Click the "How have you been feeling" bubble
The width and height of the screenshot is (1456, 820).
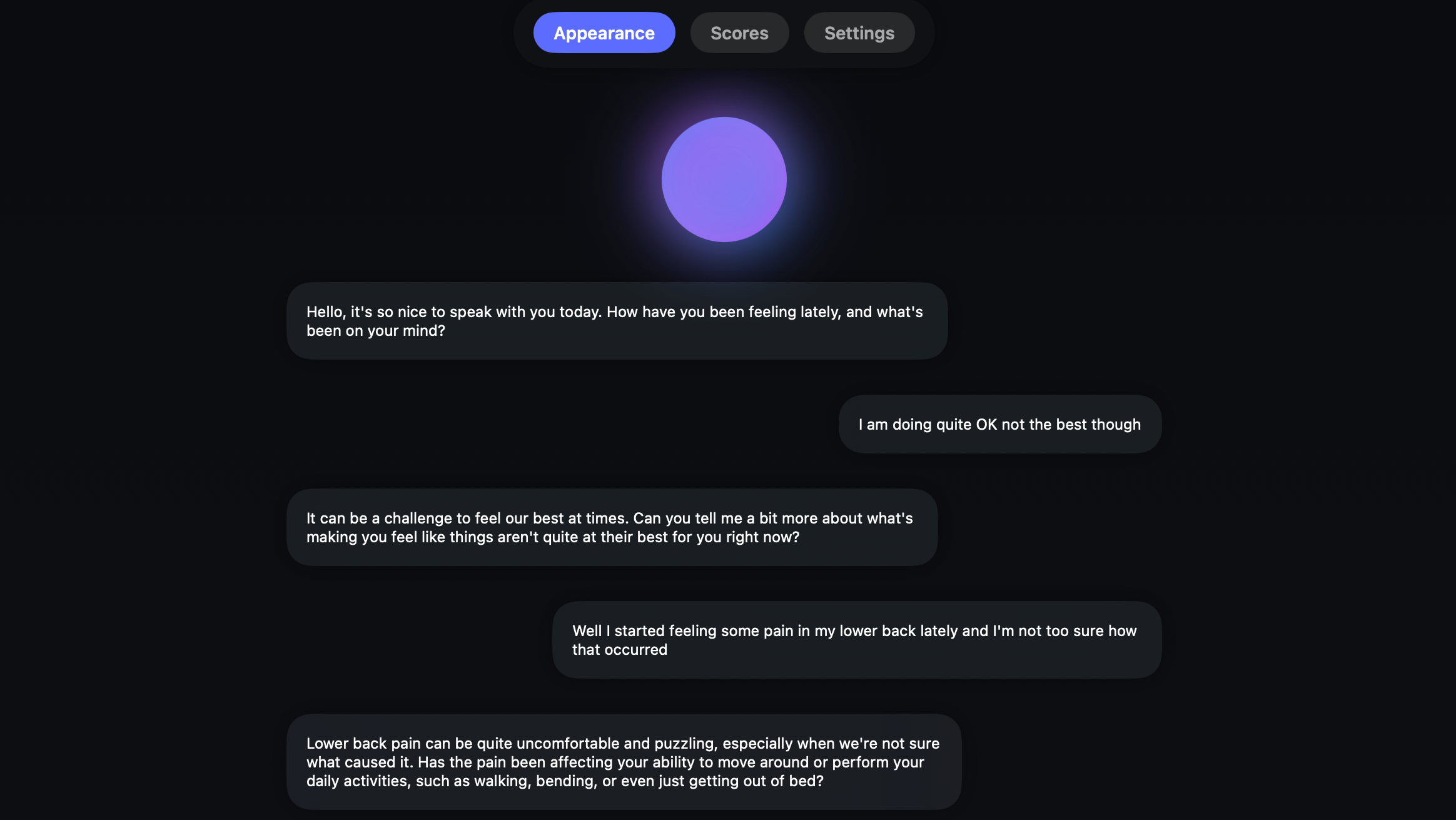[617, 321]
